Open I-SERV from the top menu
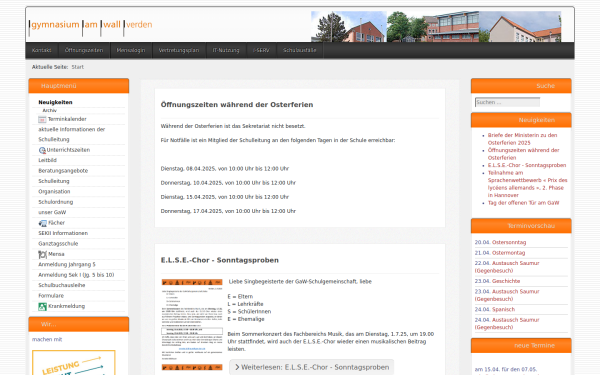Image resolution: width=600 pixels, height=375 pixels. click(x=261, y=50)
